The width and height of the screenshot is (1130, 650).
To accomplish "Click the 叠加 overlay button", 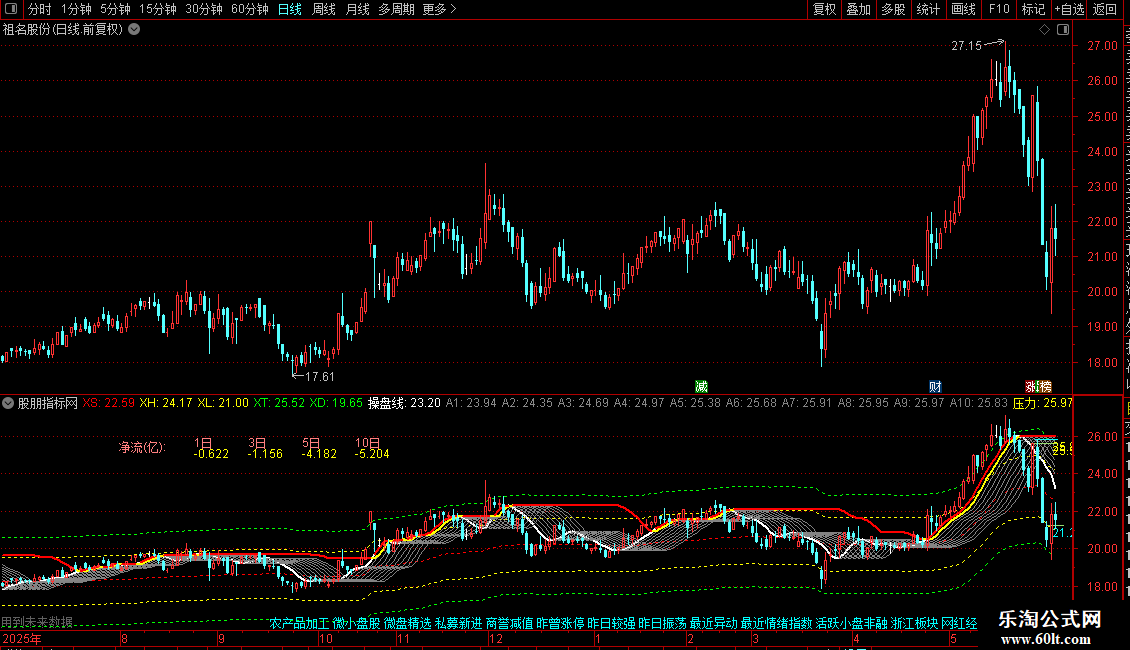I will [858, 9].
